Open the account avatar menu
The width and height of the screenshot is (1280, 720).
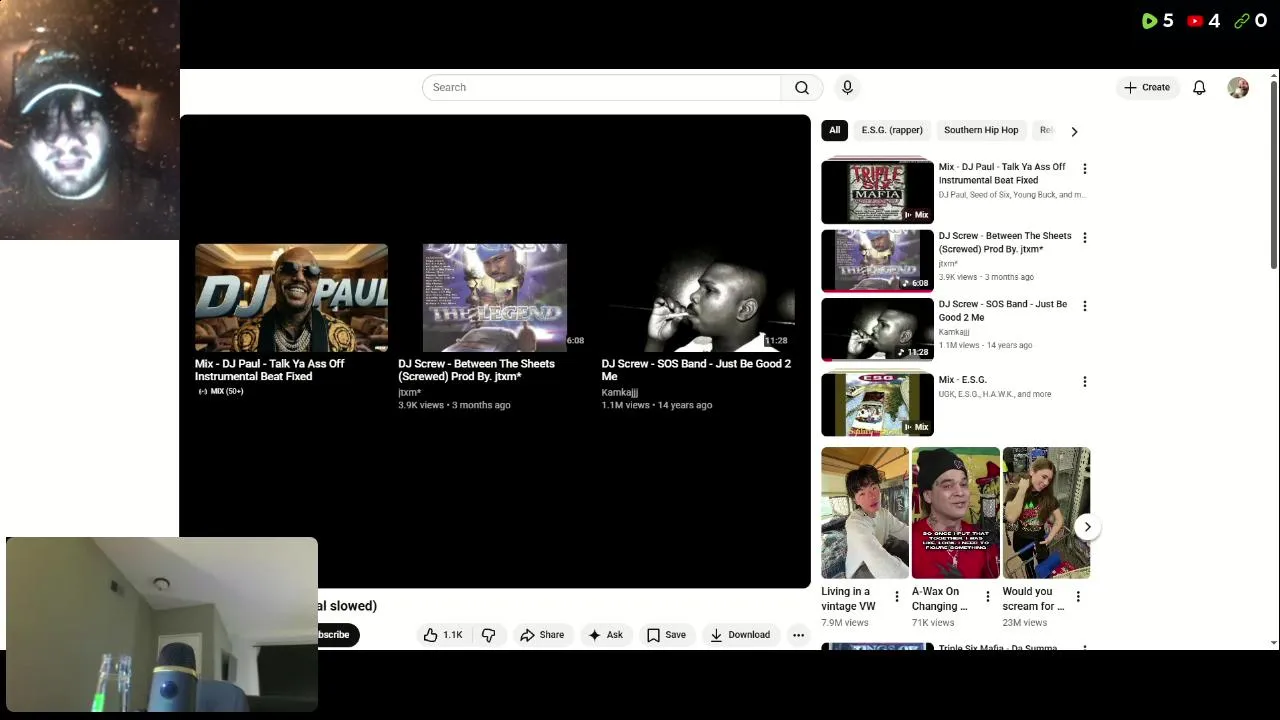click(1238, 88)
